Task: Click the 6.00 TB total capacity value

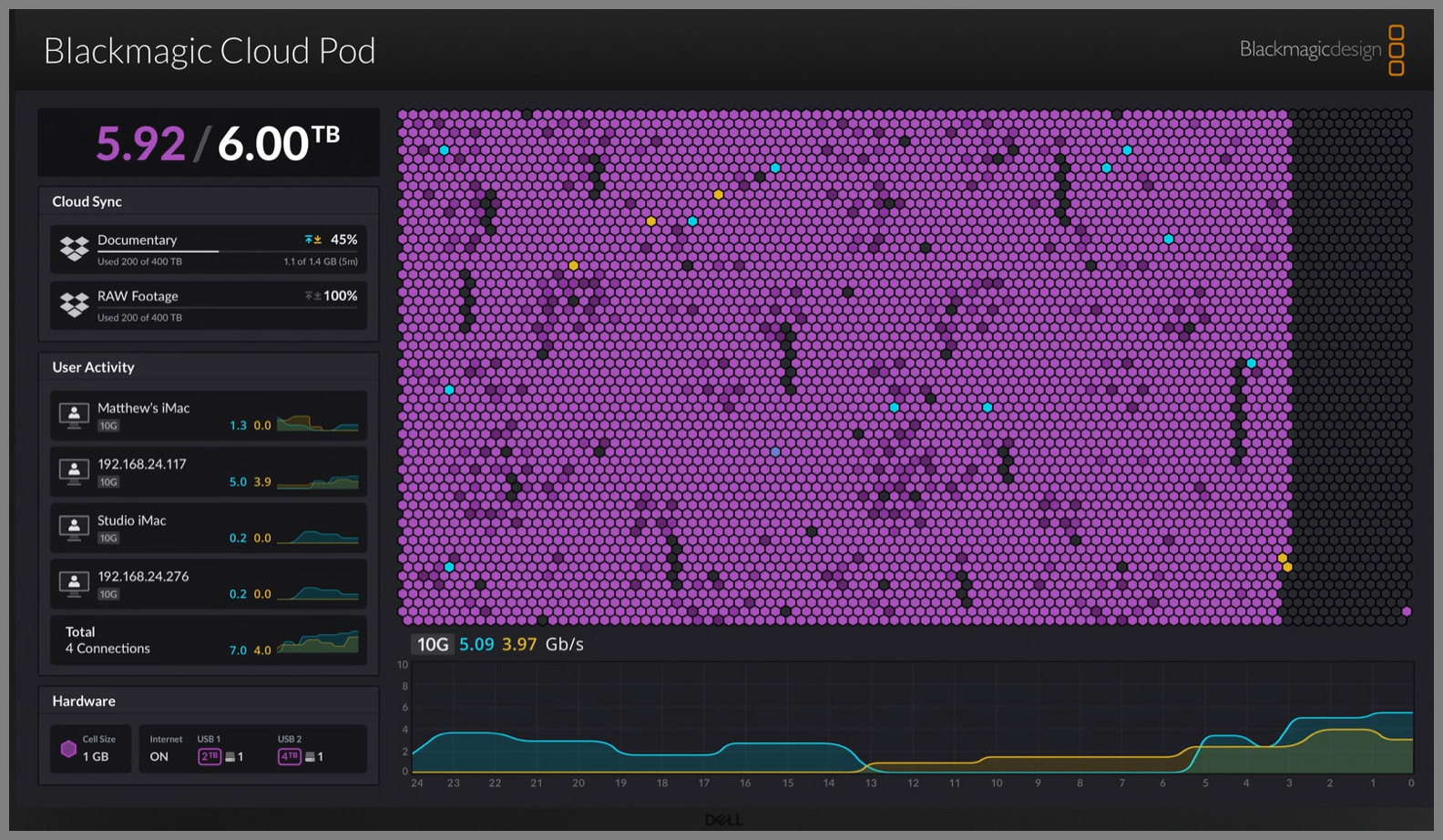Action: [279, 143]
